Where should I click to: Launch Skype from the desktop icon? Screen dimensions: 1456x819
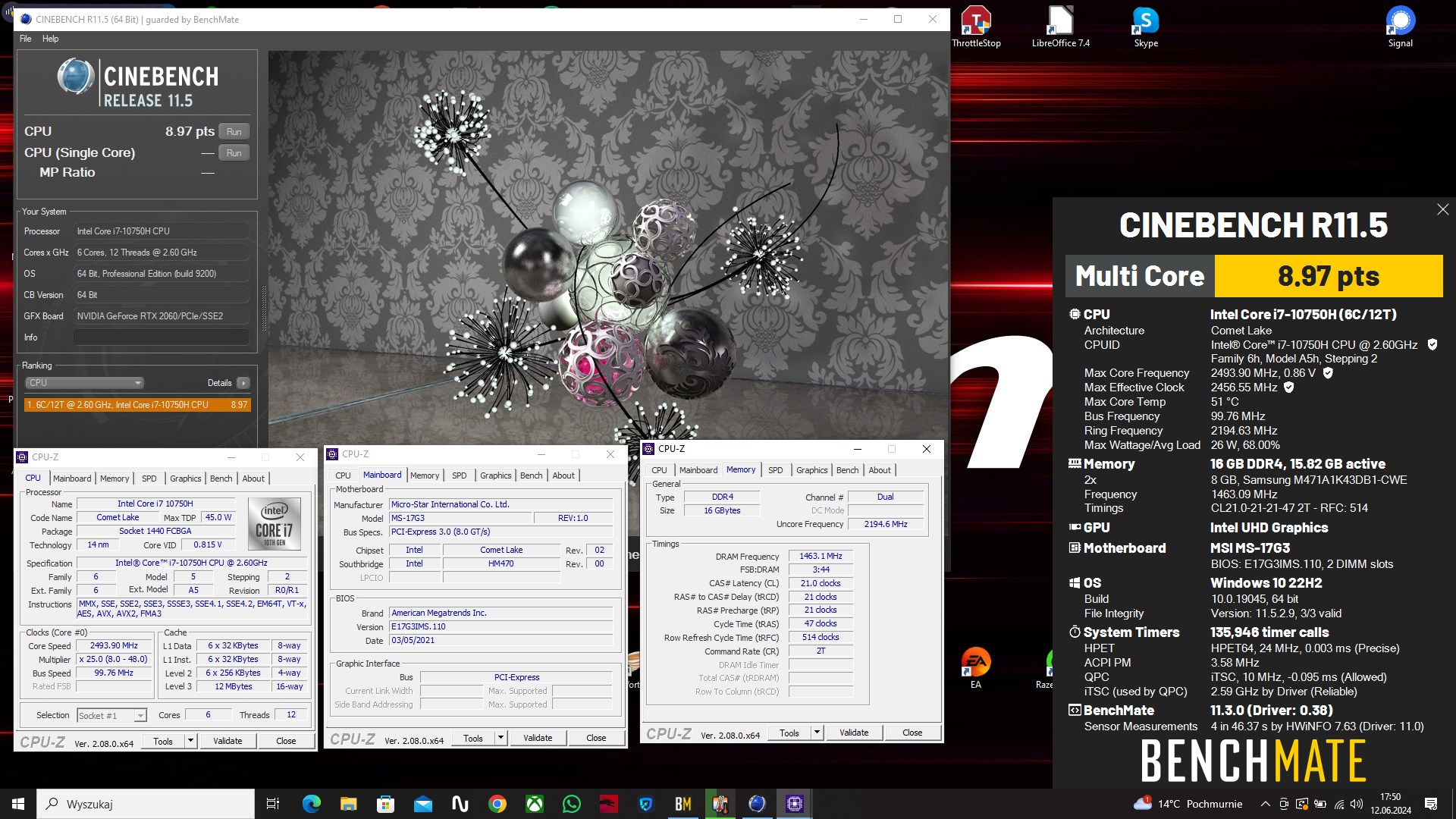click(x=1145, y=27)
